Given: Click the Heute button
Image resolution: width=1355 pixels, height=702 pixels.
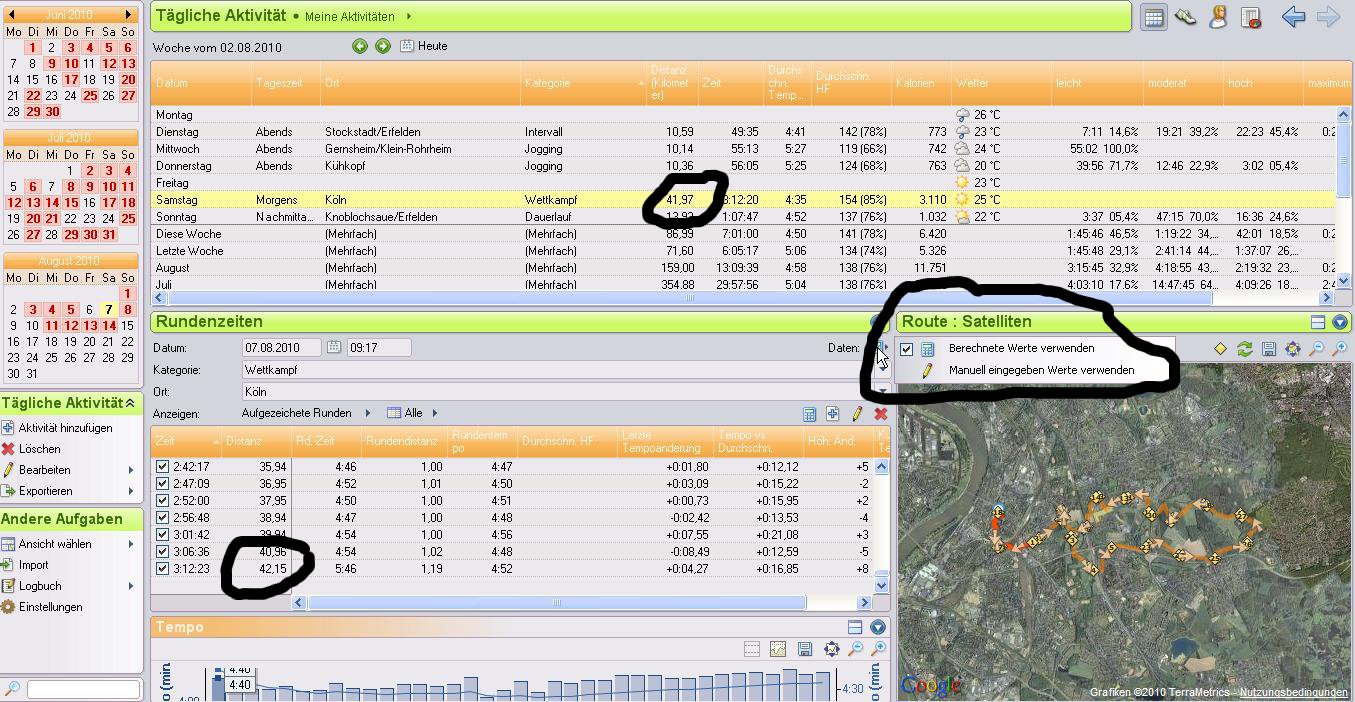Looking at the screenshot, I should click(424, 46).
